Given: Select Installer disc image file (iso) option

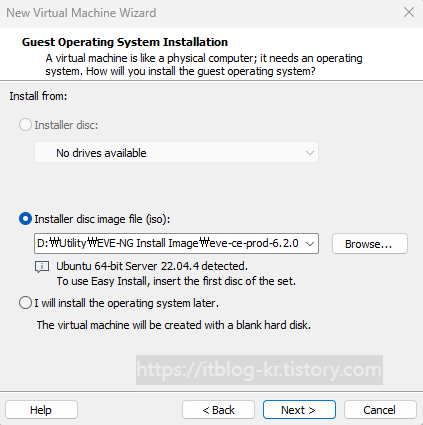Looking at the screenshot, I should tap(25, 219).
